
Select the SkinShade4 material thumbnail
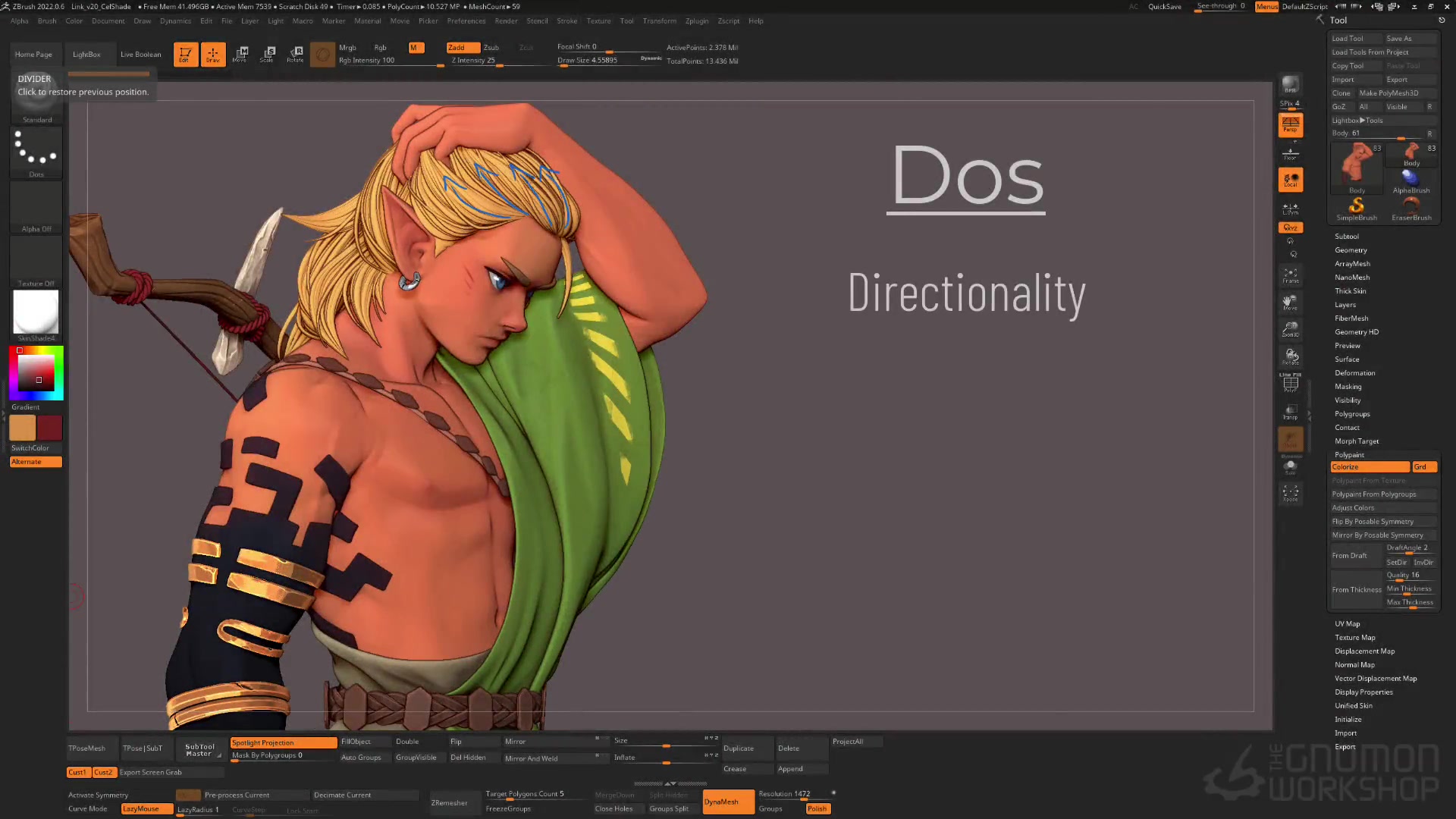[36, 314]
